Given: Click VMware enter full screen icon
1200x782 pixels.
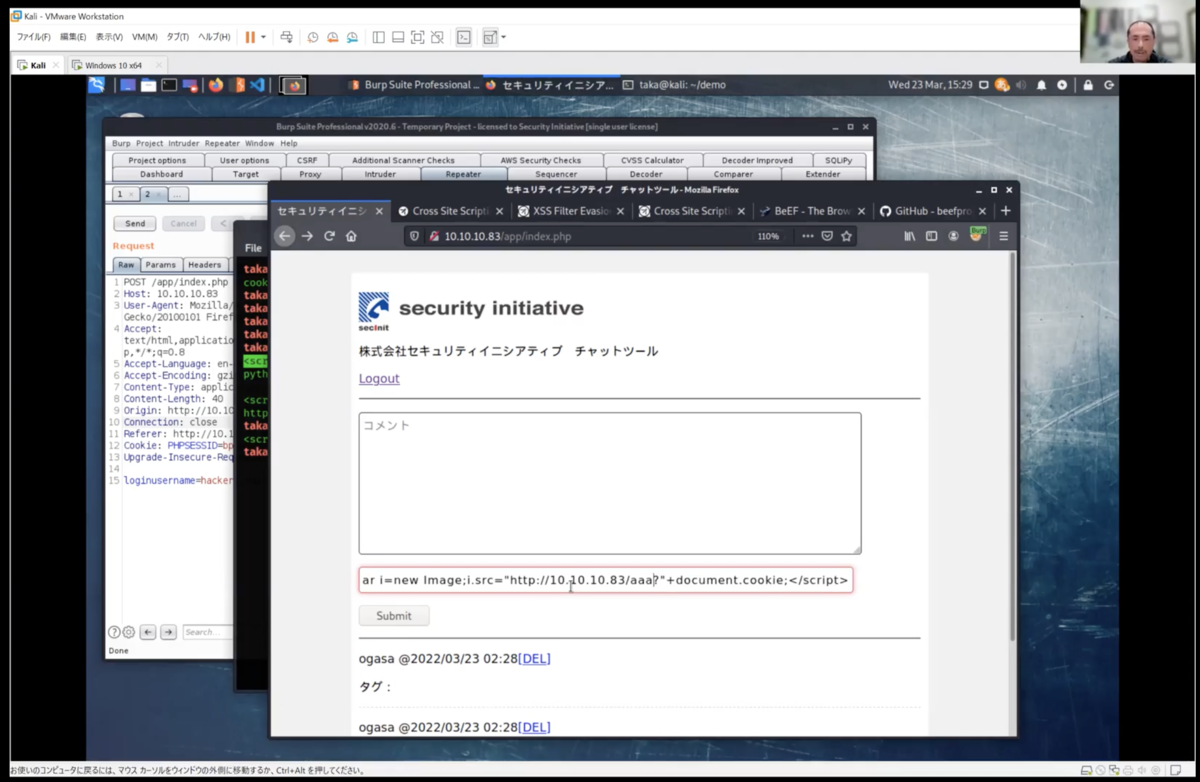Looking at the screenshot, I should click(418, 37).
